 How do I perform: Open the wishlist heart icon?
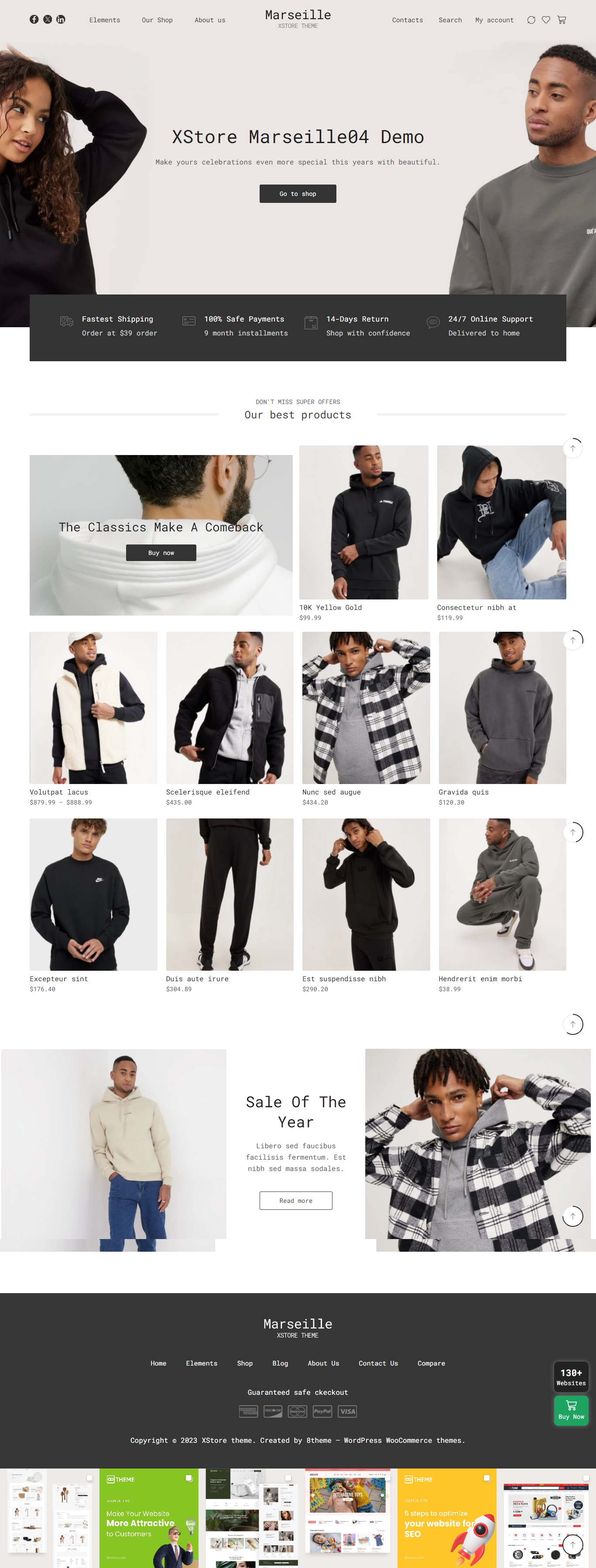click(x=546, y=20)
